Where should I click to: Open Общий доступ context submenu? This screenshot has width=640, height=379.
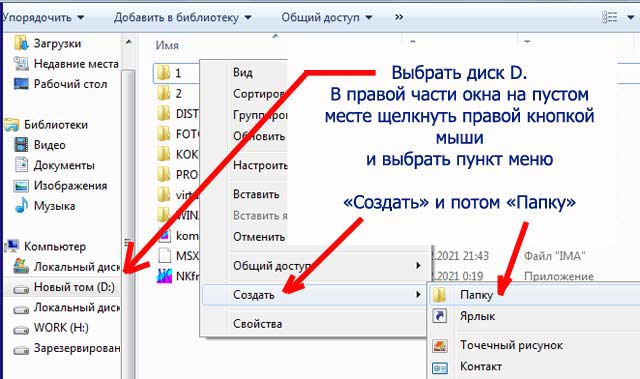316,266
